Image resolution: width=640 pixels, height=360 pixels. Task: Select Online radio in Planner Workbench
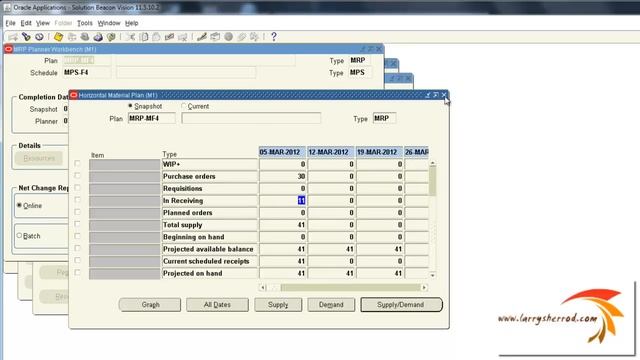tap(19, 205)
